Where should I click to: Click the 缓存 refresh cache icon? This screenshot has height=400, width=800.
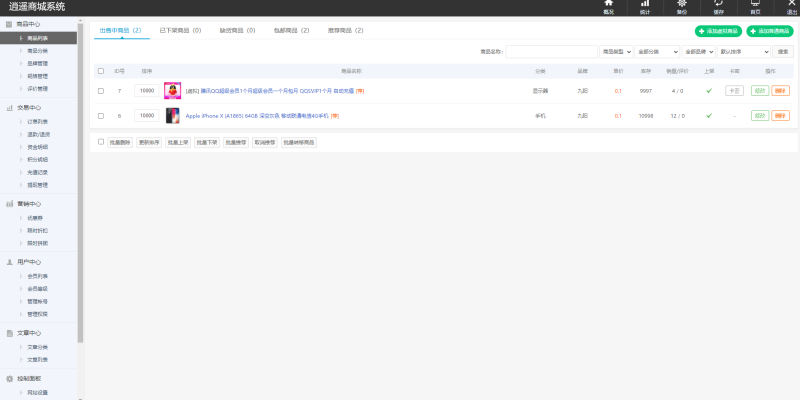coord(718,5)
